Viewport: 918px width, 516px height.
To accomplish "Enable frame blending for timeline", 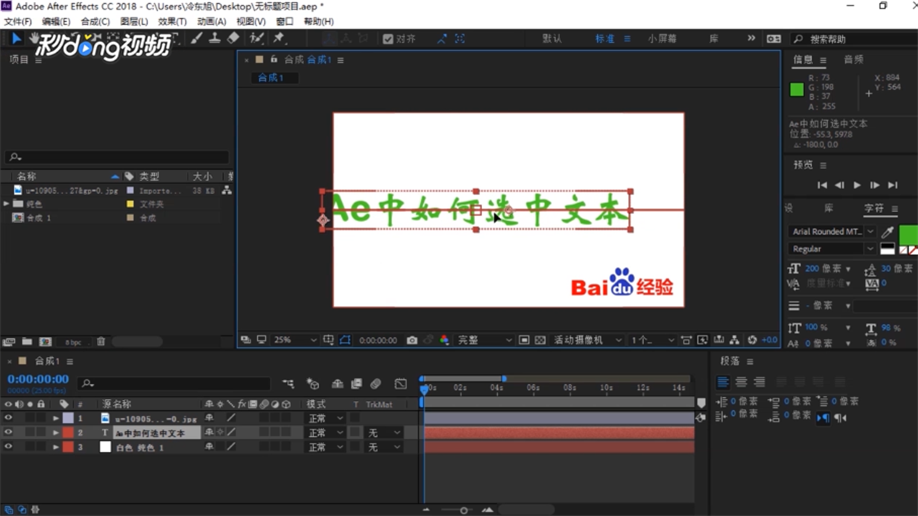I will coord(356,384).
